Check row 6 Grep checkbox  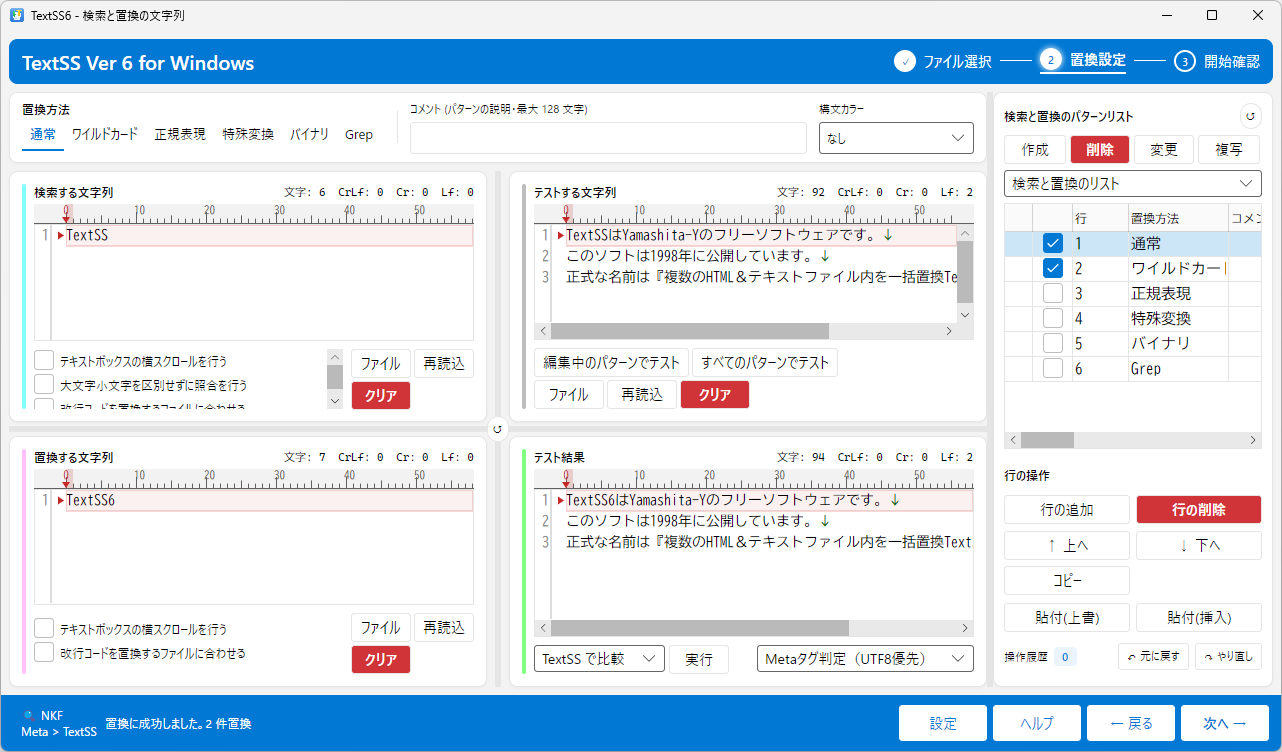point(1052,368)
